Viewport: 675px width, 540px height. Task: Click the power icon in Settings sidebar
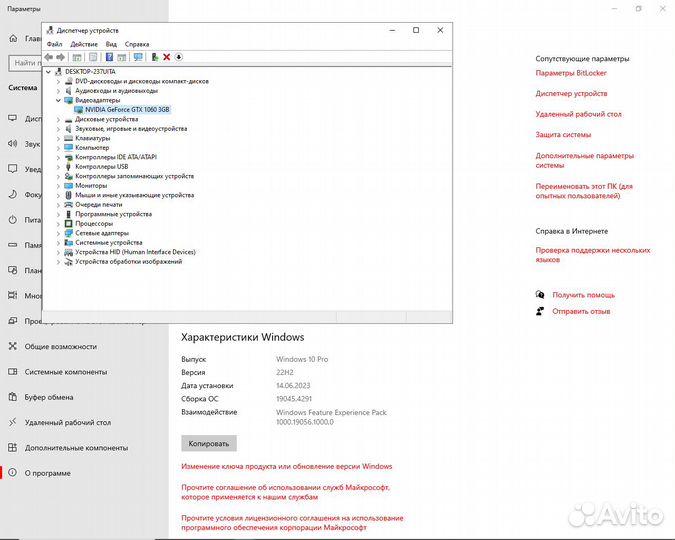12,220
